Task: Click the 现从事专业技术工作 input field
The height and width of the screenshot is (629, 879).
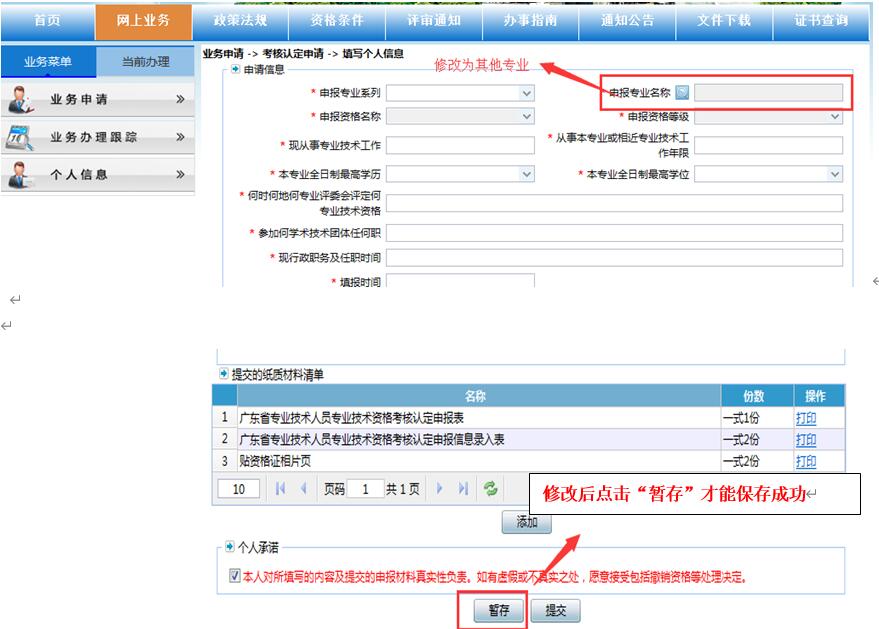Action: tap(460, 146)
